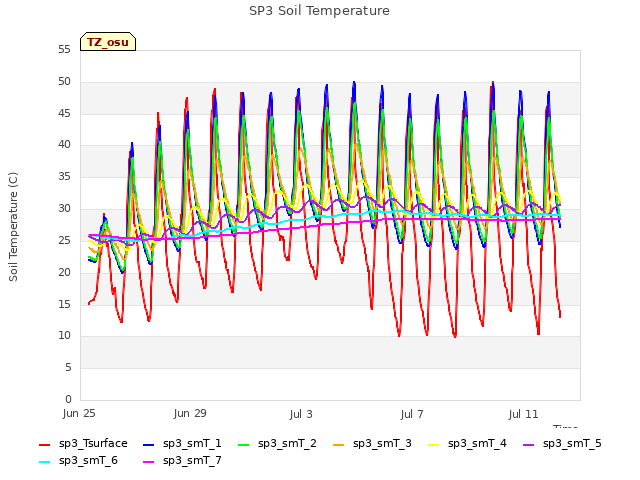Toggle sp3_smT_6 series in legend

pyautogui.click(x=78, y=460)
